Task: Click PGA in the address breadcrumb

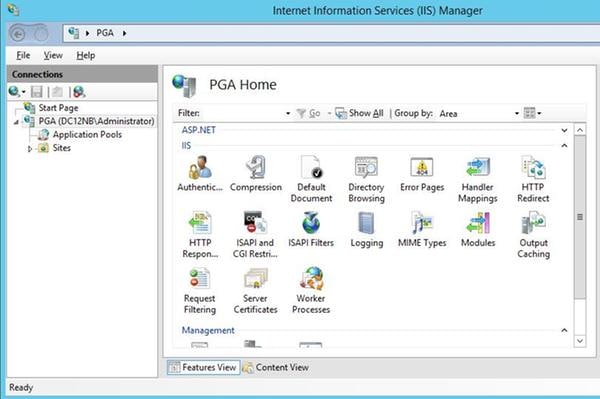Action: (x=105, y=33)
